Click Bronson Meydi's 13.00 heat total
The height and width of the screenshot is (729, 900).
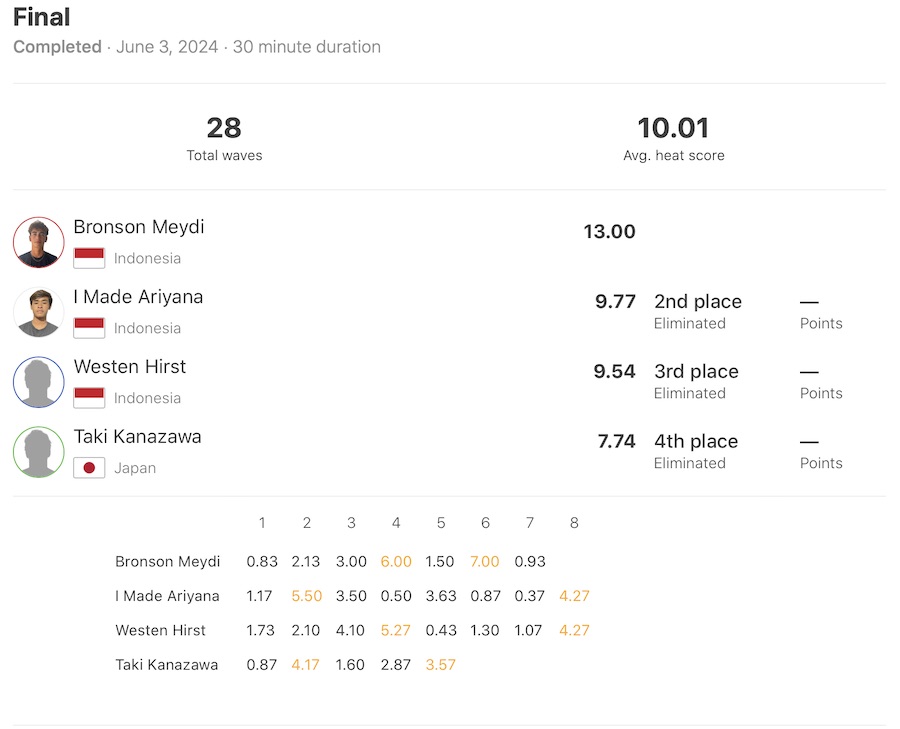[609, 232]
